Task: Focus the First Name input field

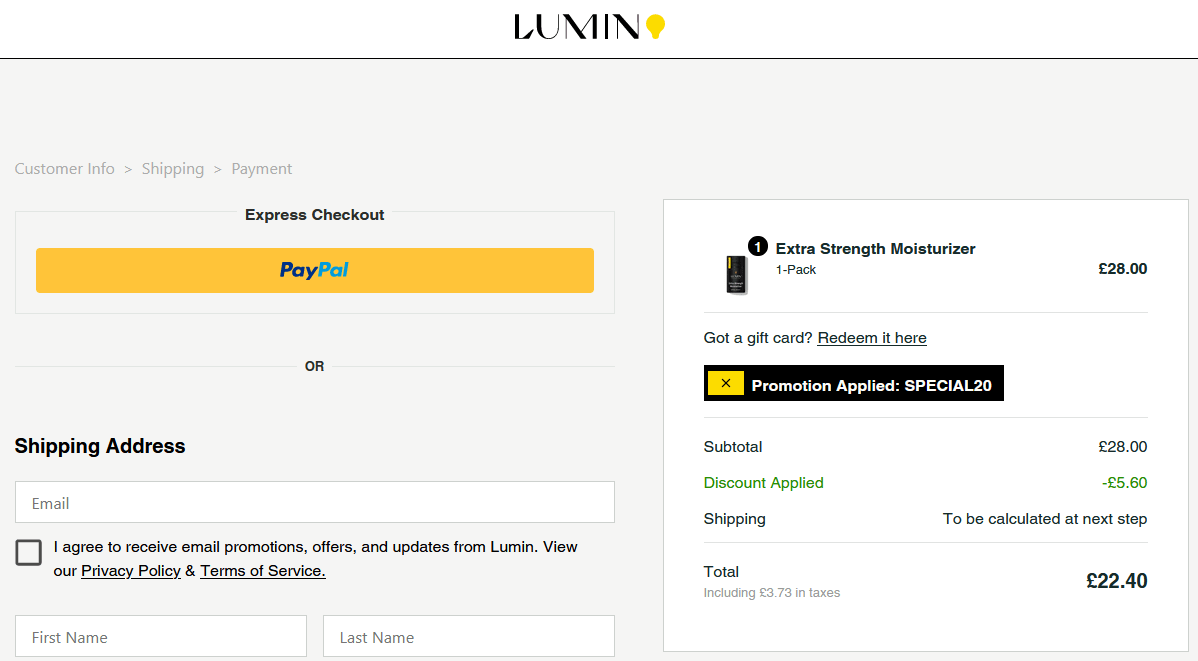Action: [x=160, y=637]
